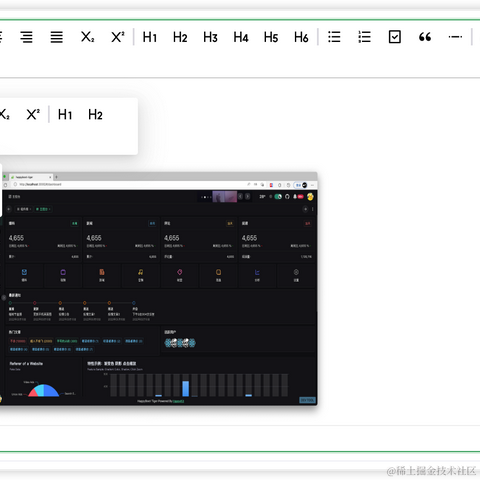Apply Heading 2 from the top toolbar

[x=180, y=37]
